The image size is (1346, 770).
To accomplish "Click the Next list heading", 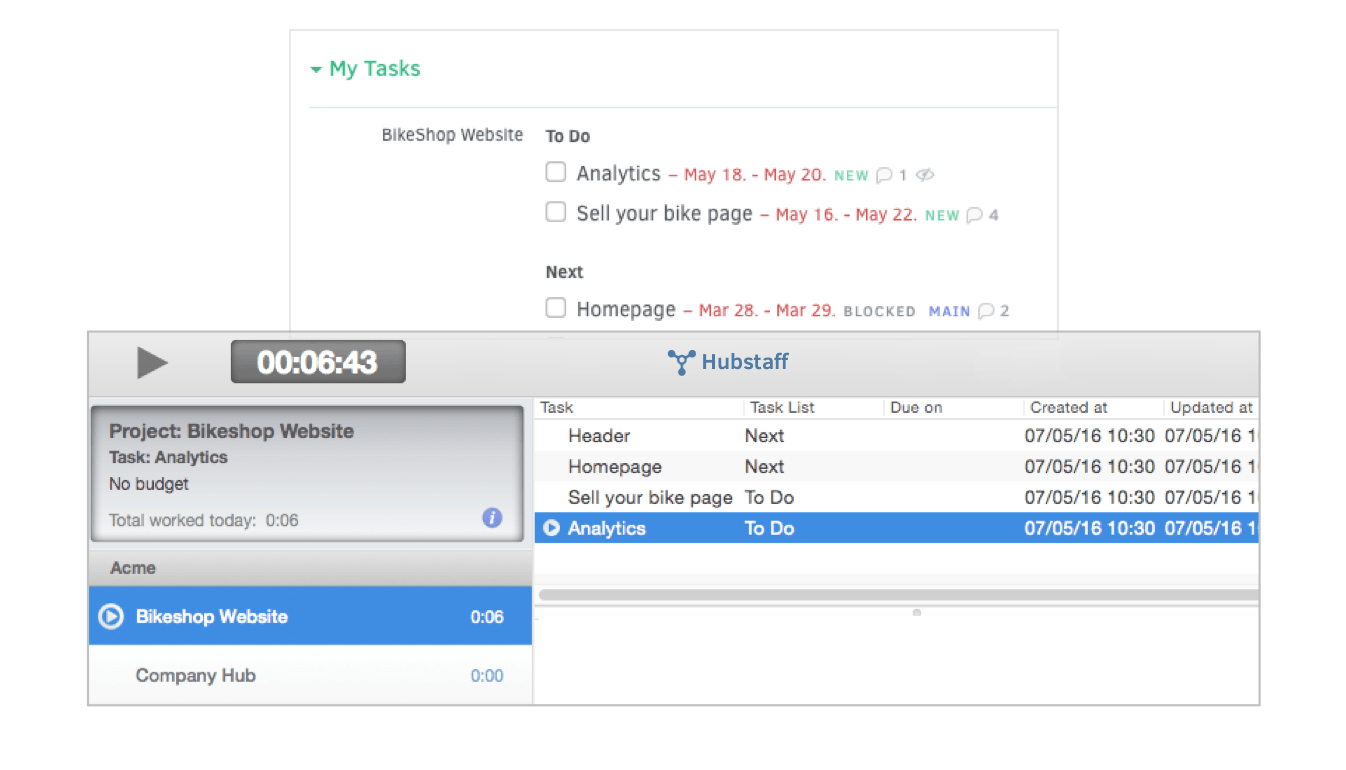I will 564,272.
